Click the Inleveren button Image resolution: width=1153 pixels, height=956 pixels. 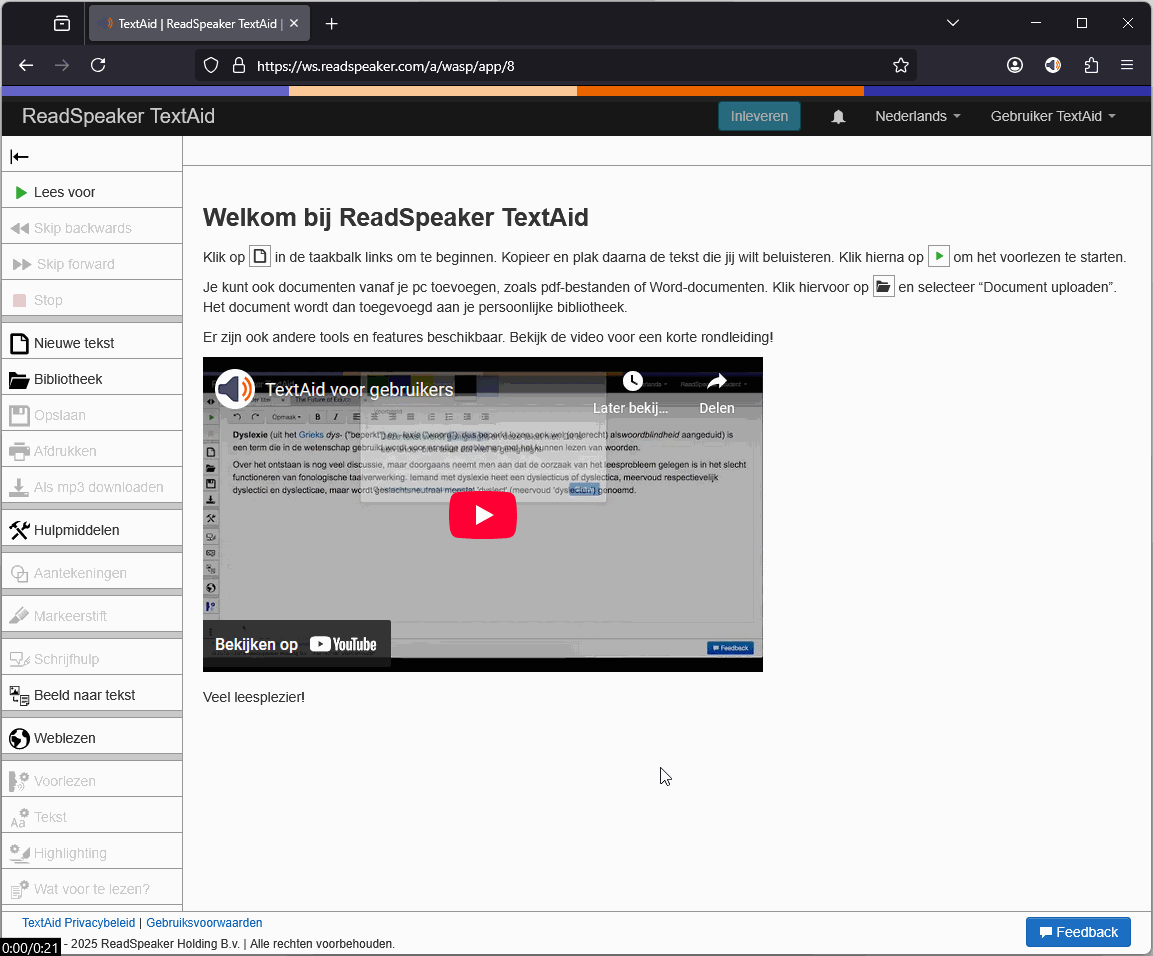pyautogui.click(x=759, y=116)
